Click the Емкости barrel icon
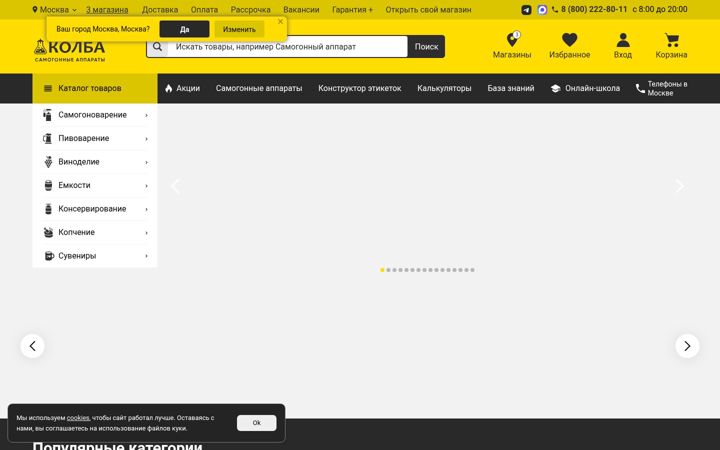The image size is (720, 450). (x=48, y=185)
